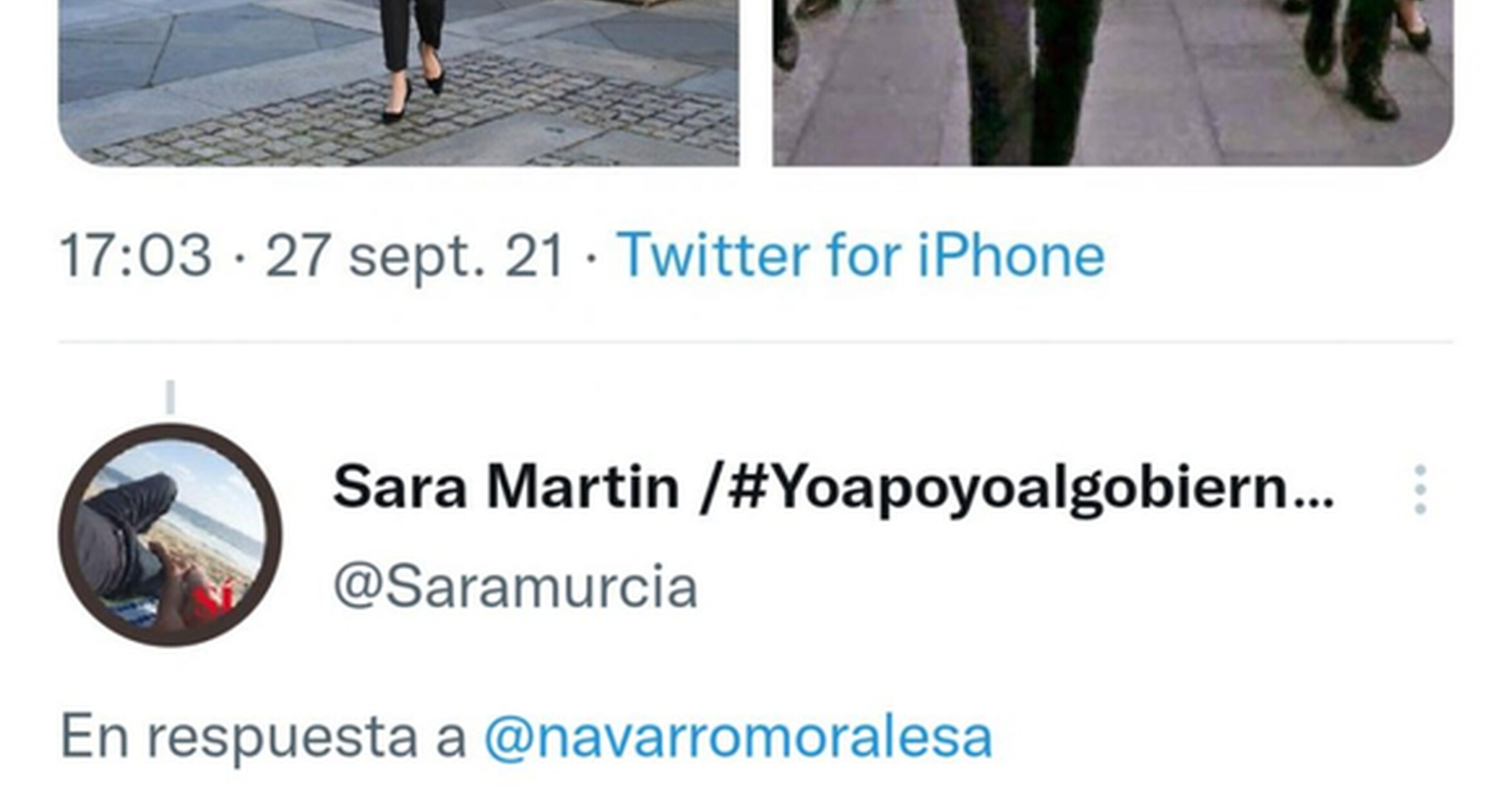Open the right photo of people walking

coord(1113,83)
